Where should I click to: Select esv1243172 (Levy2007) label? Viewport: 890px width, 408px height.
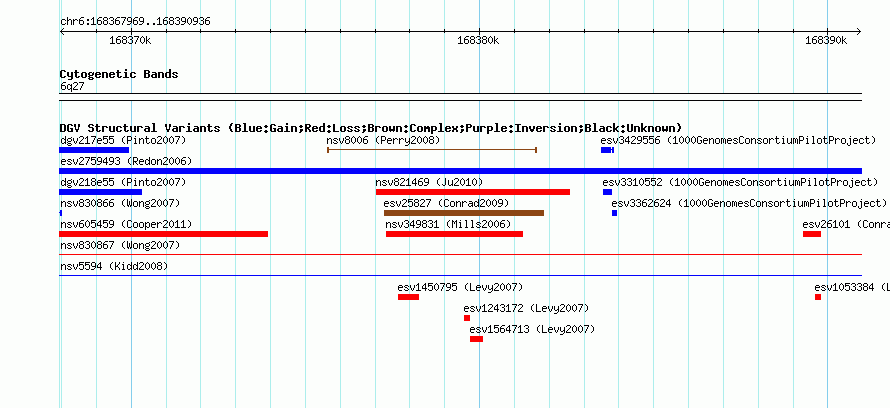(x=526, y=308)
